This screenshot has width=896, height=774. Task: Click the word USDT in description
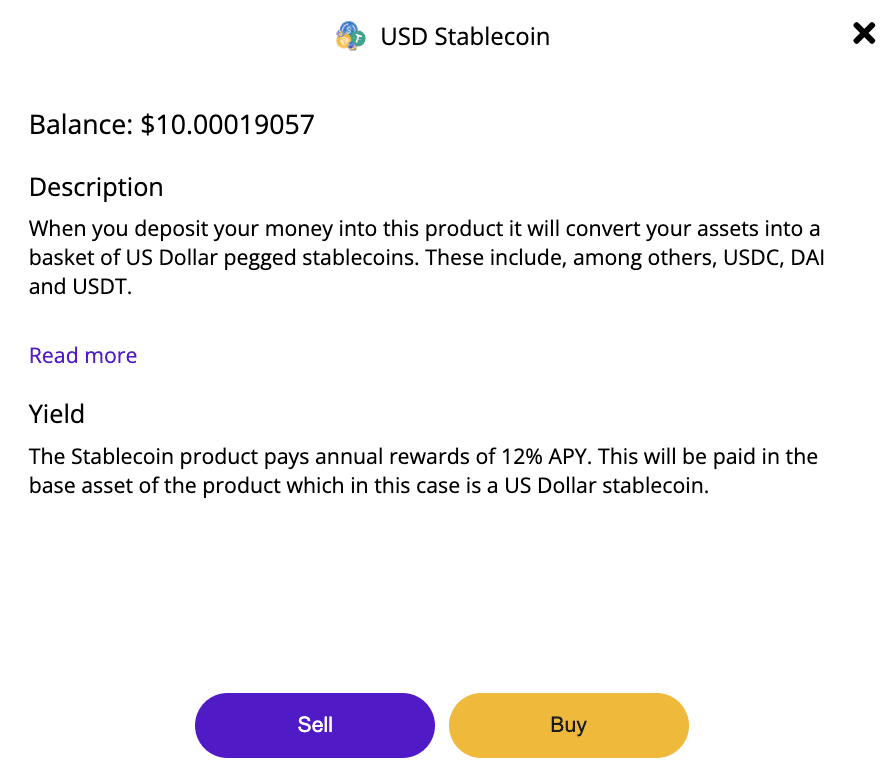(x=101, y=287)
